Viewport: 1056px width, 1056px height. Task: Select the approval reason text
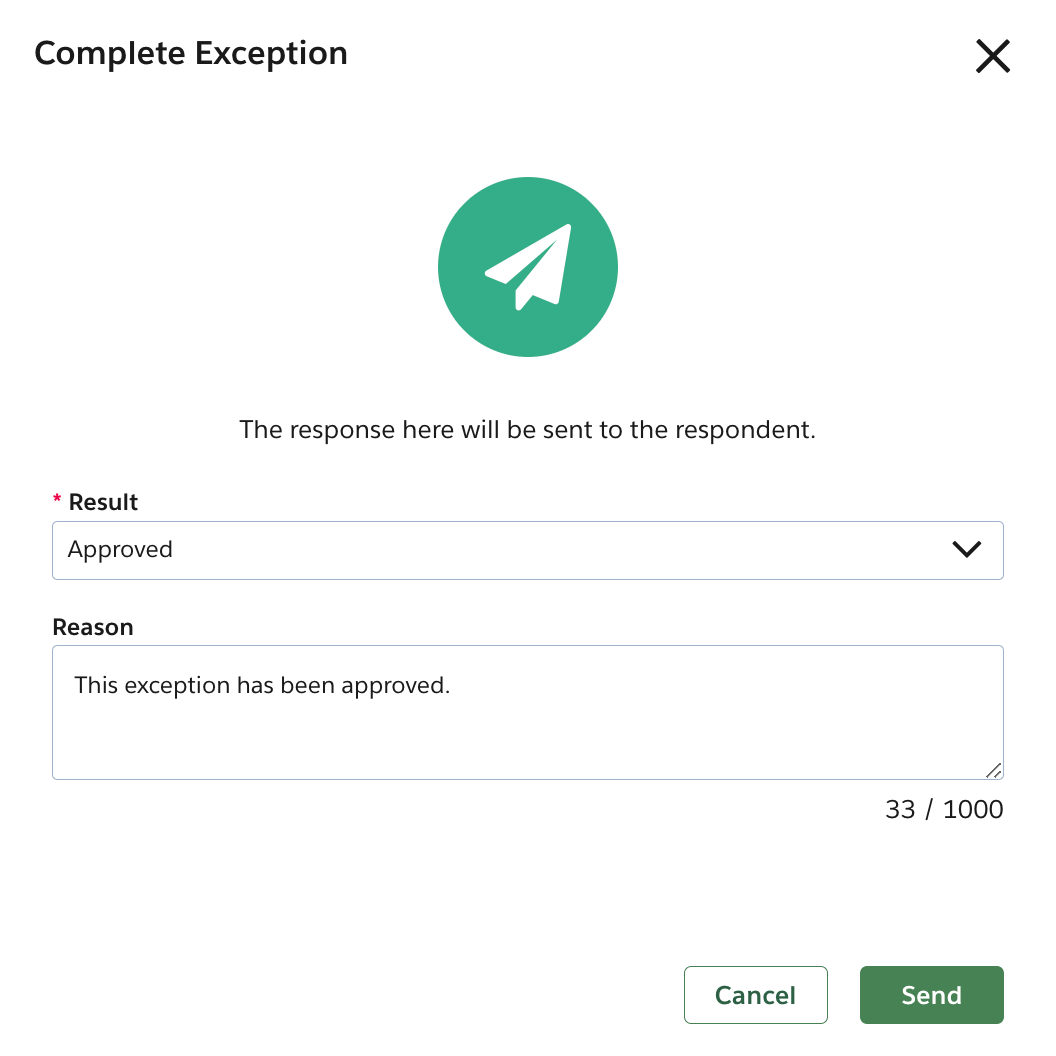(262, 685)
